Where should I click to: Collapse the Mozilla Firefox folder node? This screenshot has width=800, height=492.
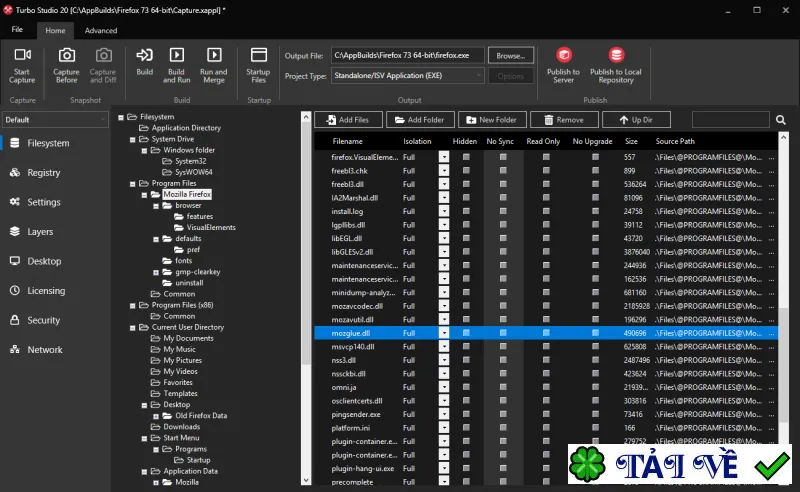pos(144,195)
